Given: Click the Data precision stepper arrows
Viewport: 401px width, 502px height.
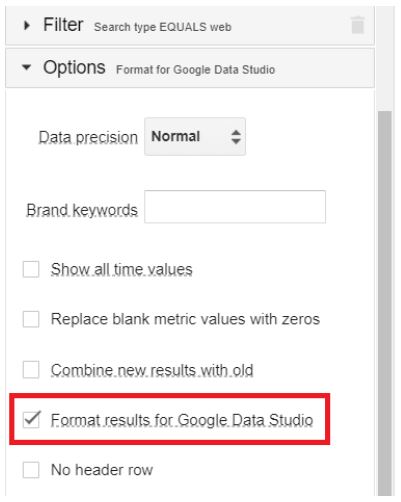Looking at the screenshot, I should click(x=236, y=137).
